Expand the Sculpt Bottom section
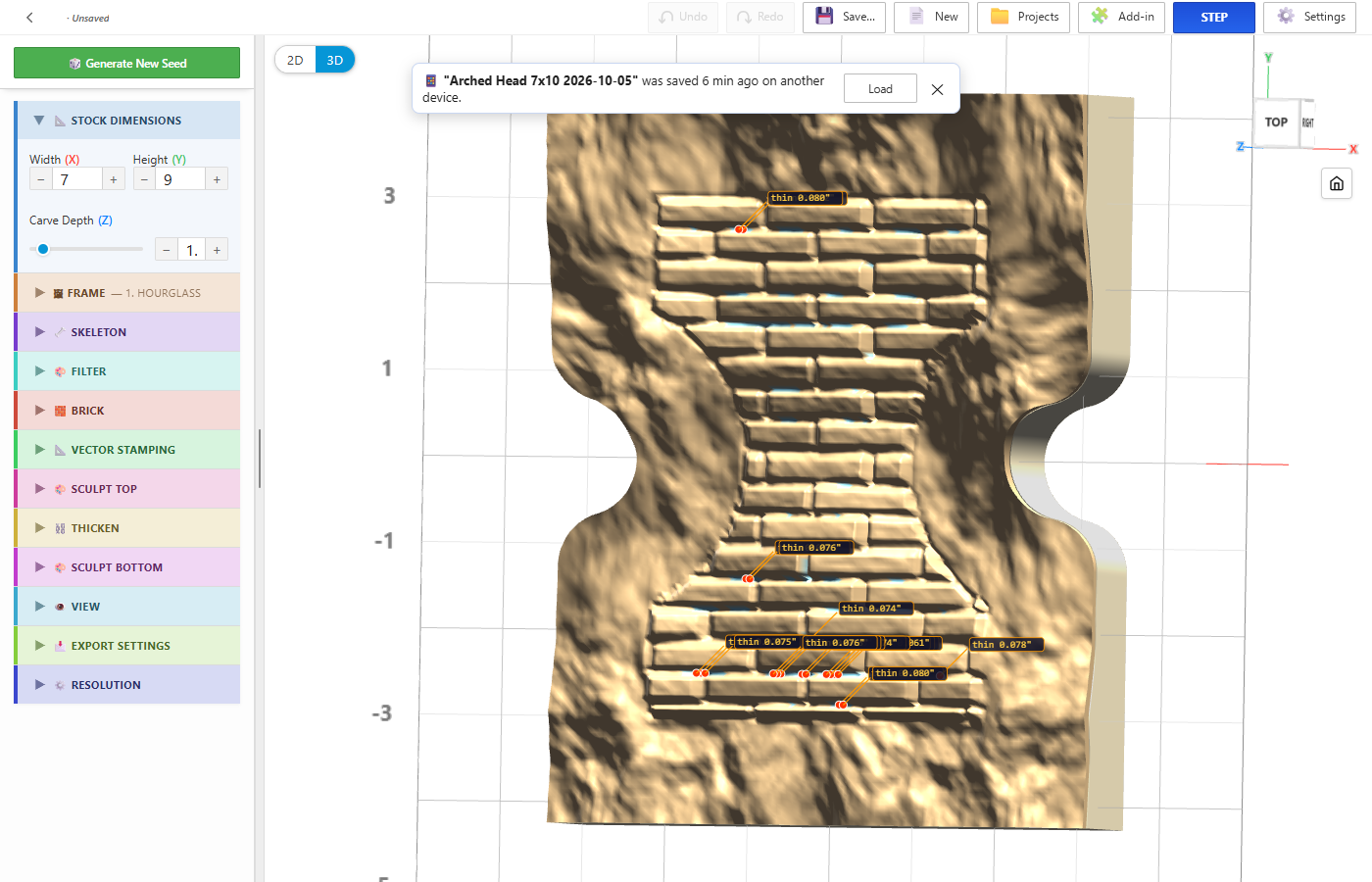This screenshot has height=882, width=1372. pos(39,567)
